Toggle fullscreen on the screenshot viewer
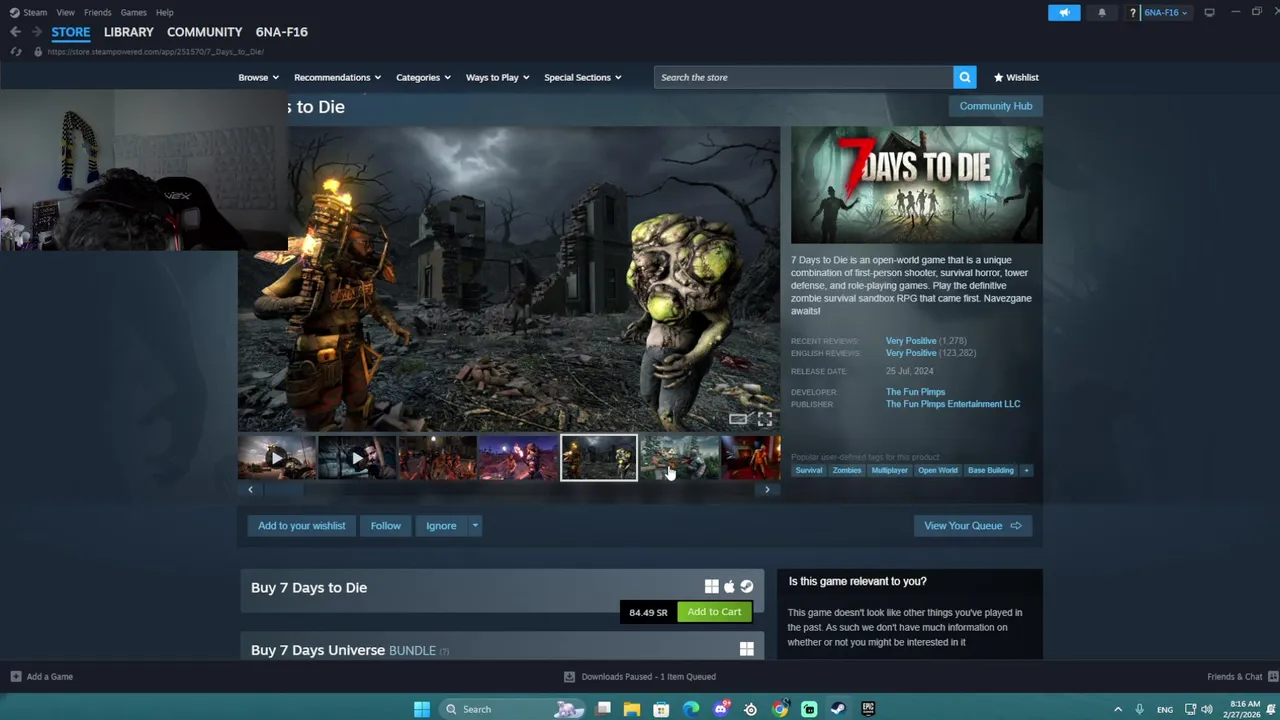This screenshot has height=720, width=1280. tap(765, 419)
